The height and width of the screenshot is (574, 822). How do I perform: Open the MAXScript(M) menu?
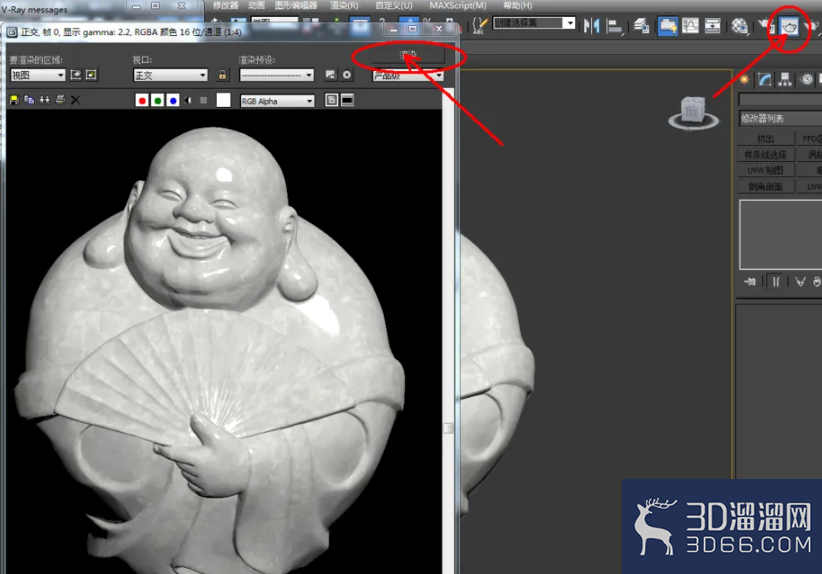458,5
